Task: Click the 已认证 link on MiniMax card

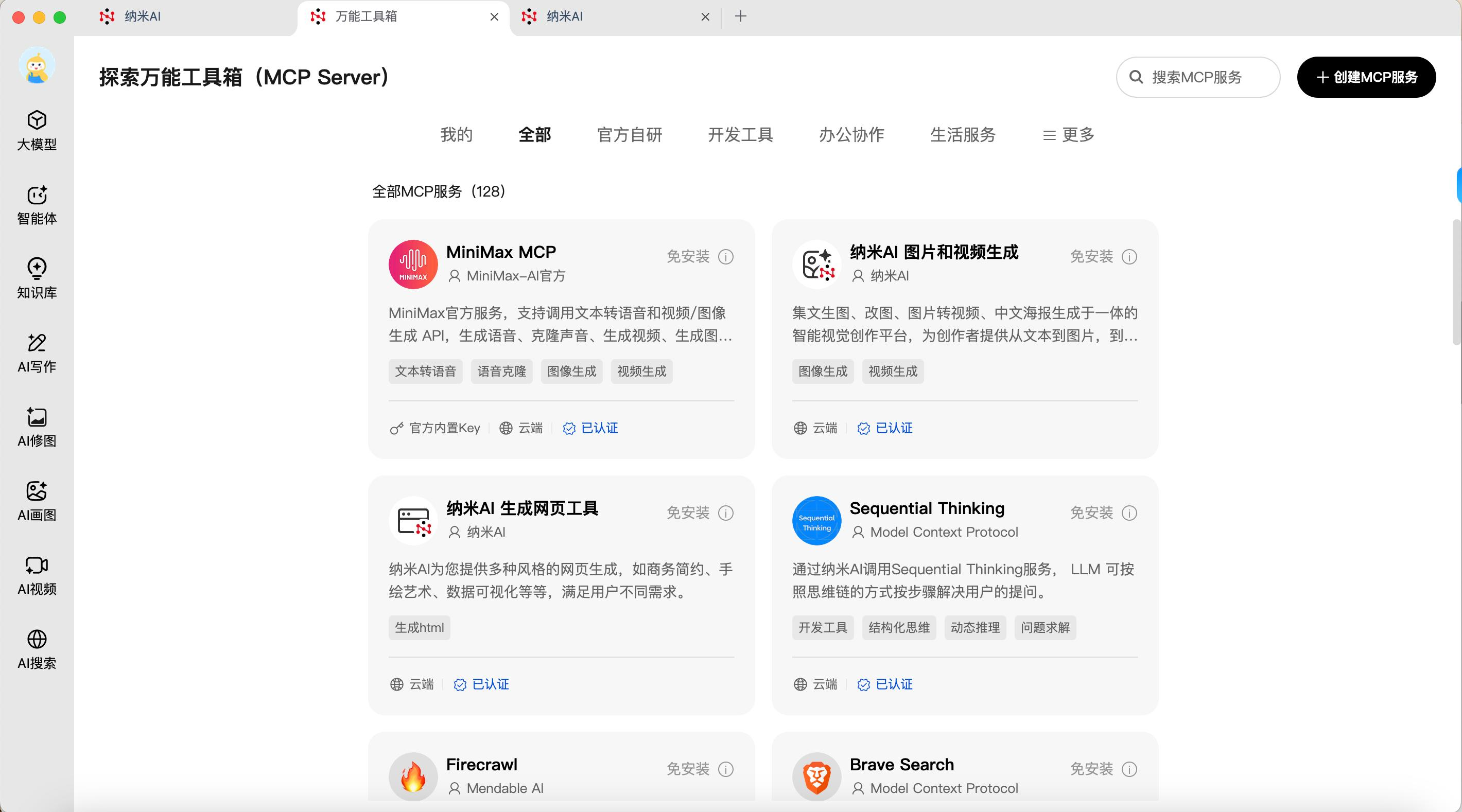Action: [599, 429]
